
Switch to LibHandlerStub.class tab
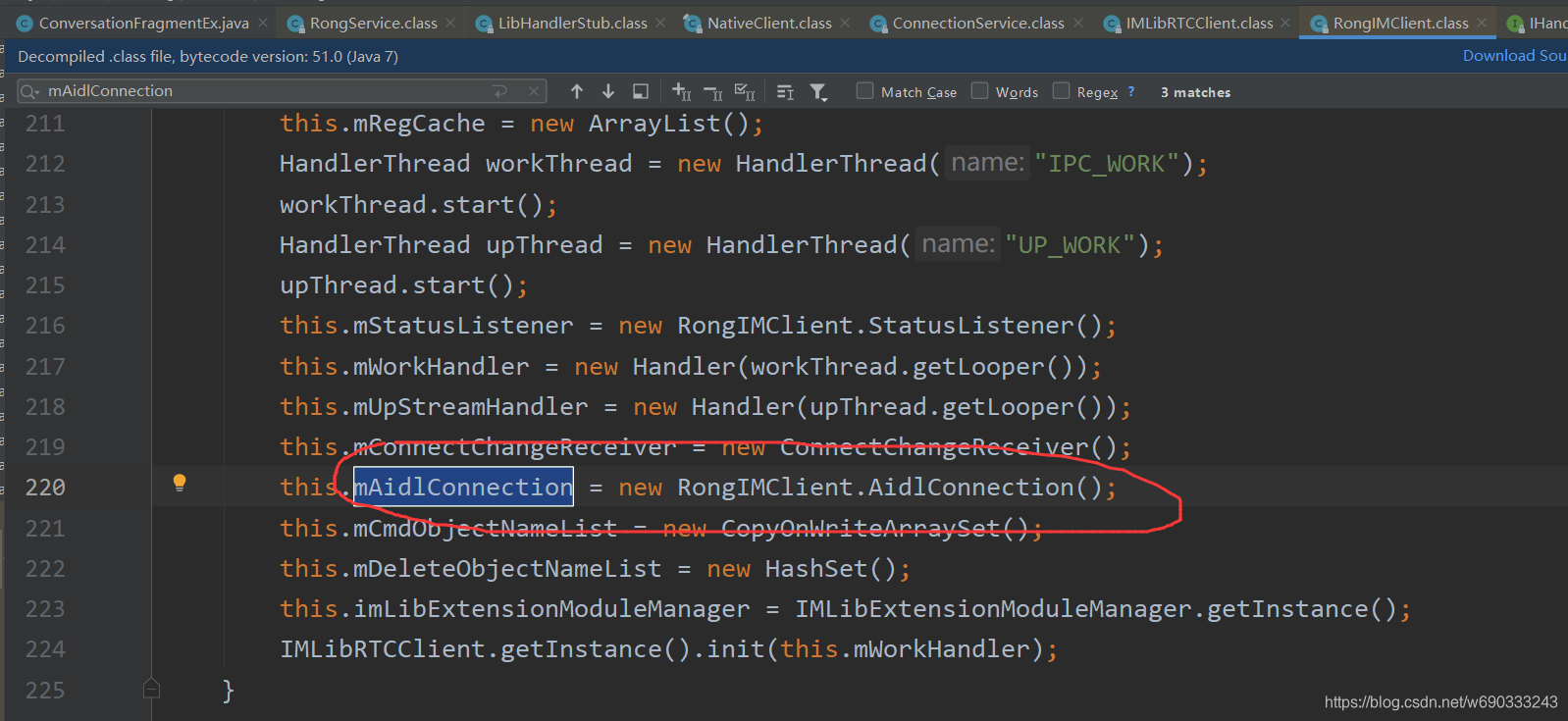(572, 23)
